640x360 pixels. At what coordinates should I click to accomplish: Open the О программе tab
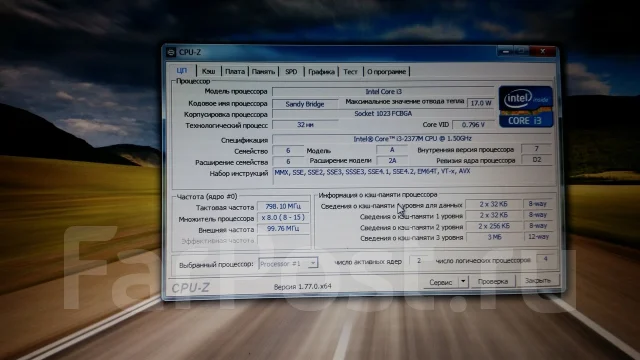386,72
